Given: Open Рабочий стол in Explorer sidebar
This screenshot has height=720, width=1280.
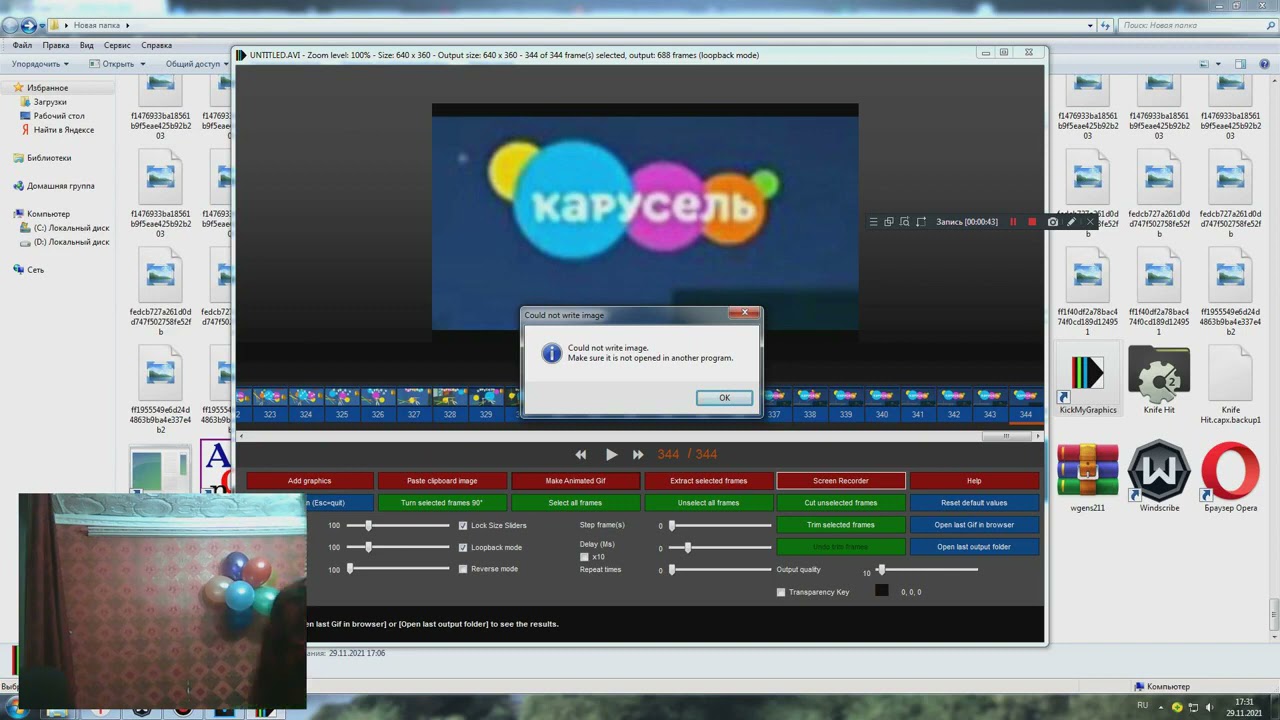Looking at the screenshot, I should 58,116.
